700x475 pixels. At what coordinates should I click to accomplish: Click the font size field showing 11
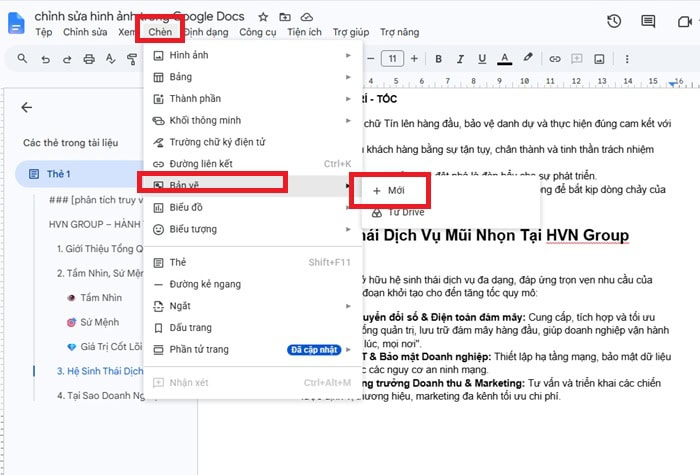[392, 58]
